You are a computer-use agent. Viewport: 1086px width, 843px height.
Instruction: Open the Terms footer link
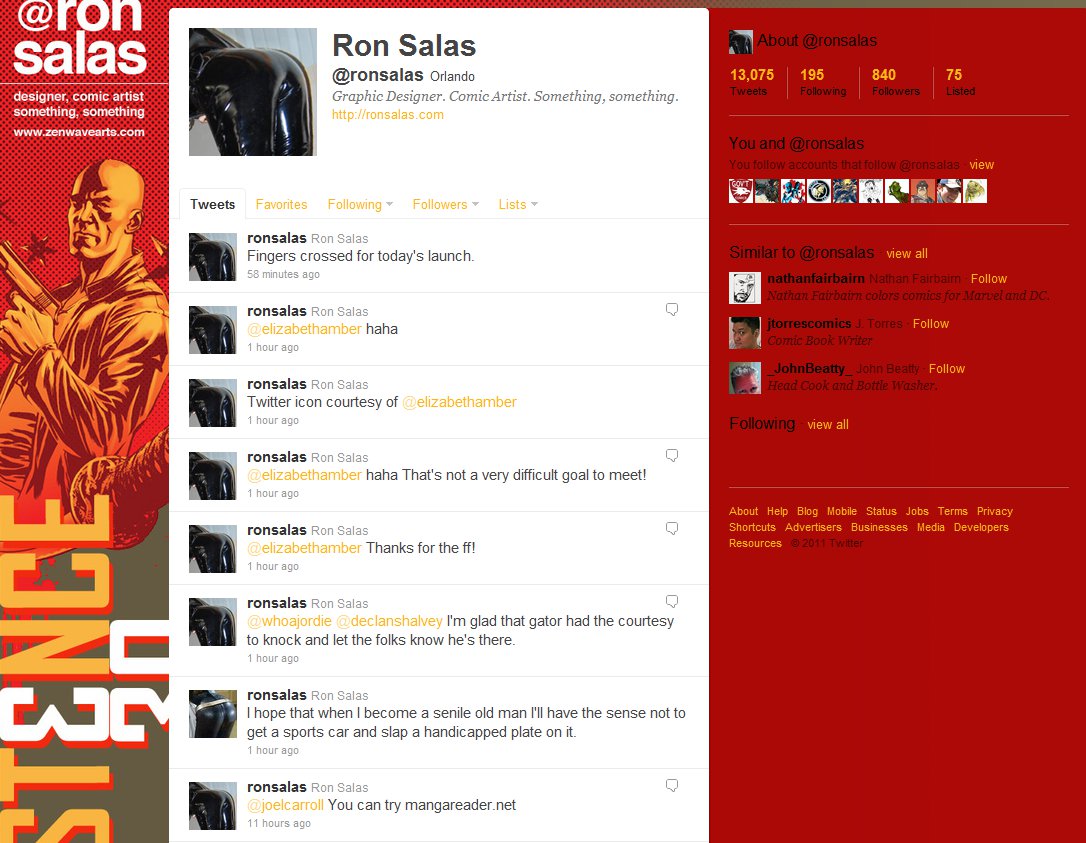(952, 511)
